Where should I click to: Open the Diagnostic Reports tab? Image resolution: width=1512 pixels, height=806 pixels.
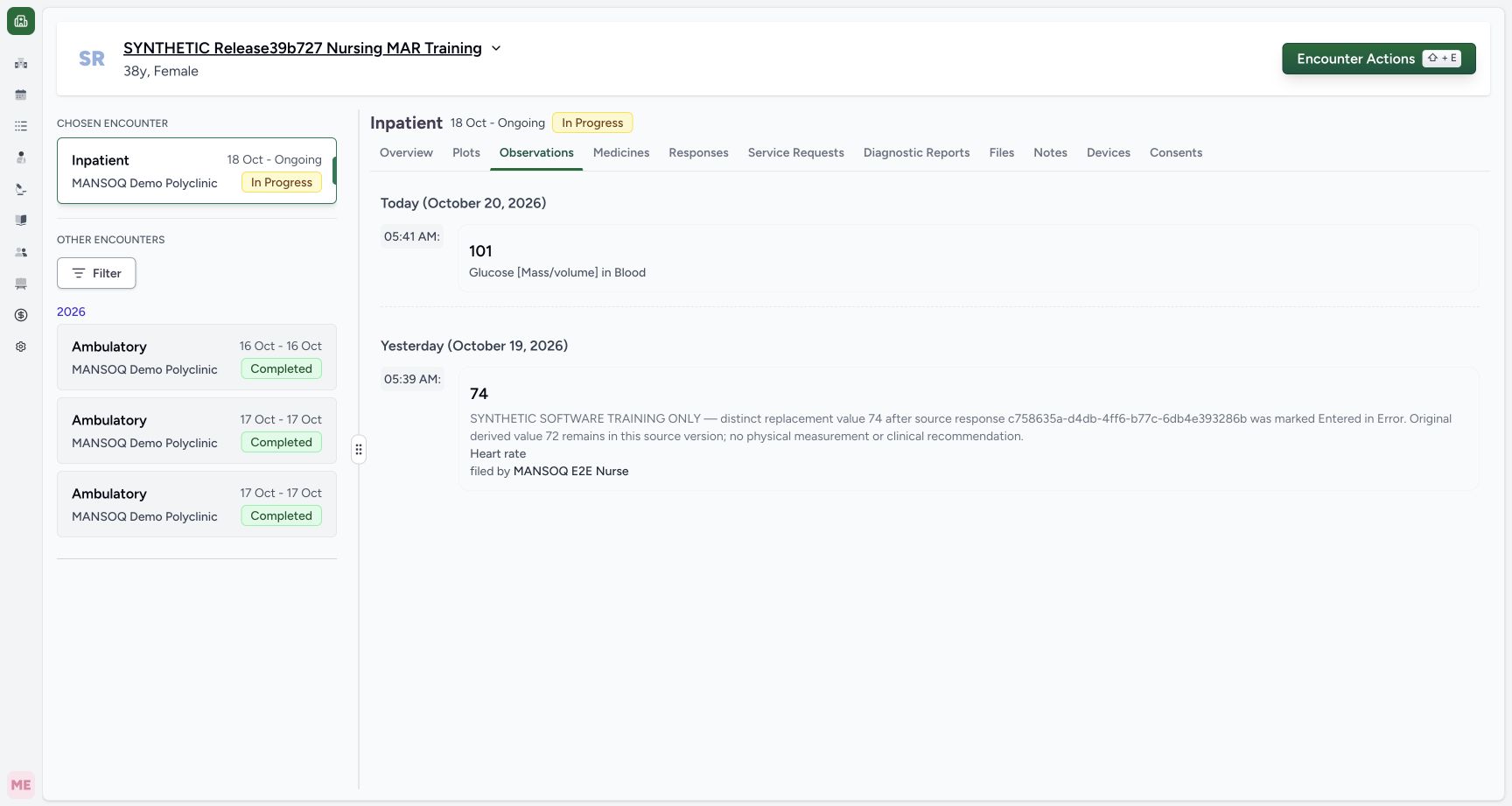(917, 152)
